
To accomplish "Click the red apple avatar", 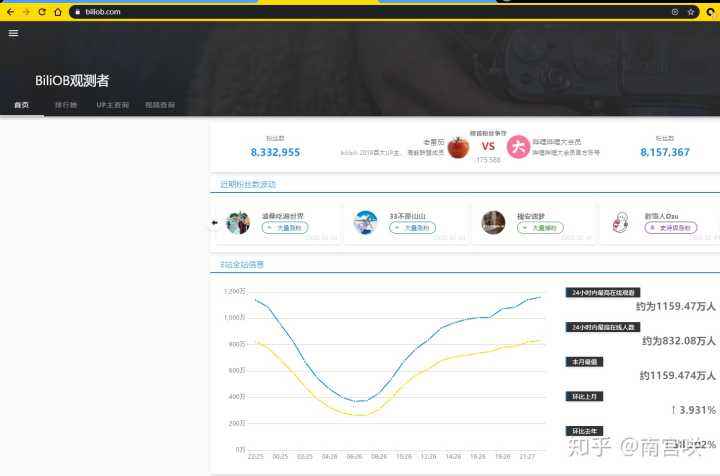I will 458,147.
